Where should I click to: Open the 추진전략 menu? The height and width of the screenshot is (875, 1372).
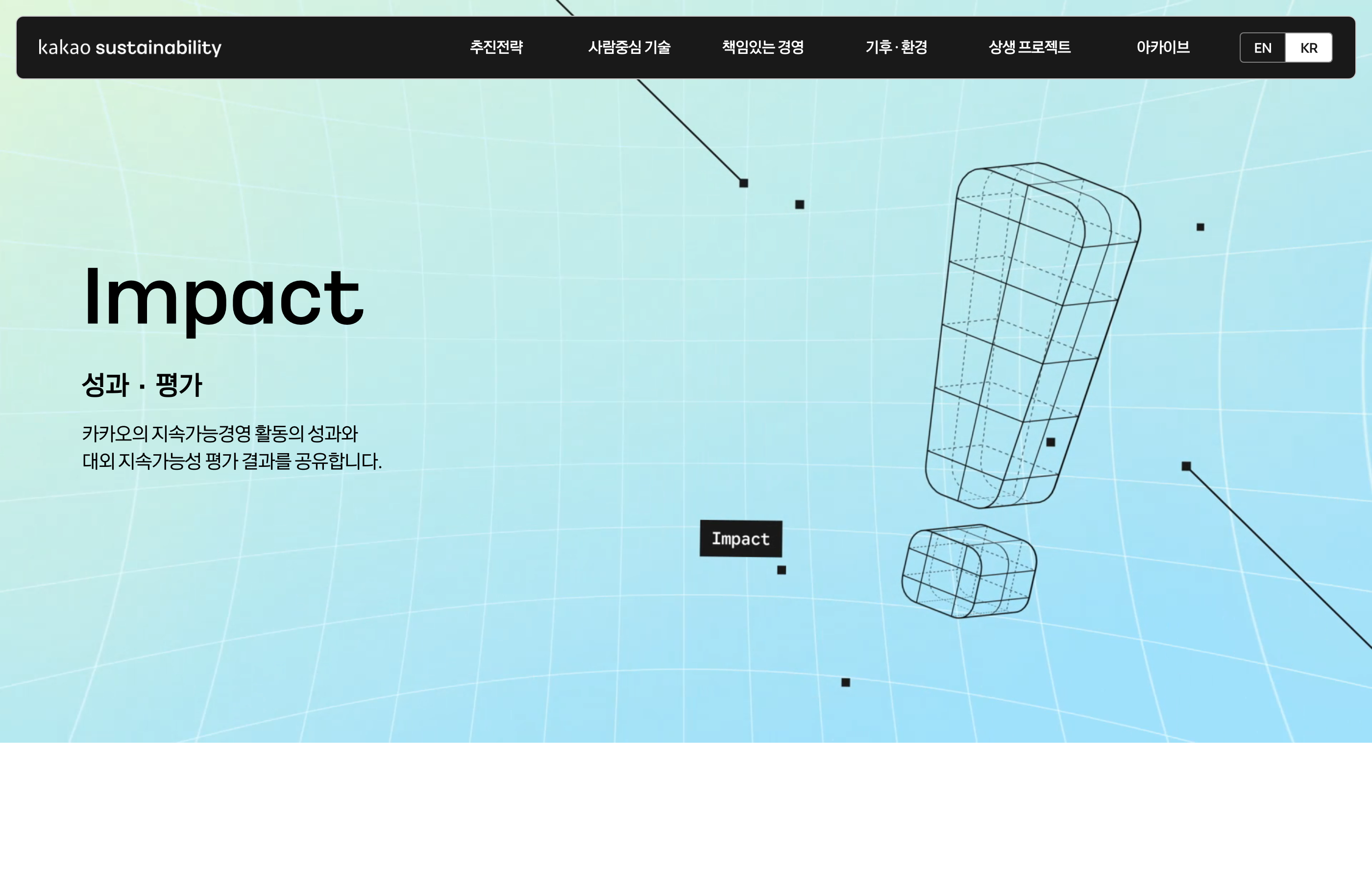[x=496, y=48]
